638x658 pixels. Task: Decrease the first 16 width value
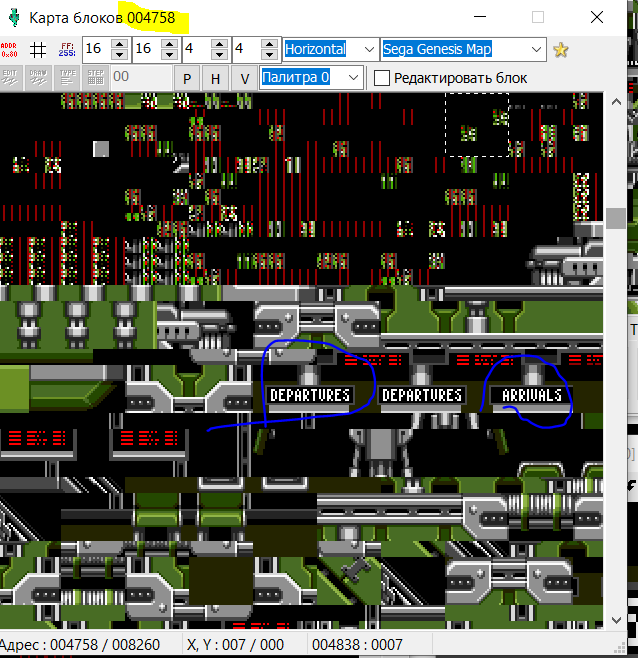120,55
